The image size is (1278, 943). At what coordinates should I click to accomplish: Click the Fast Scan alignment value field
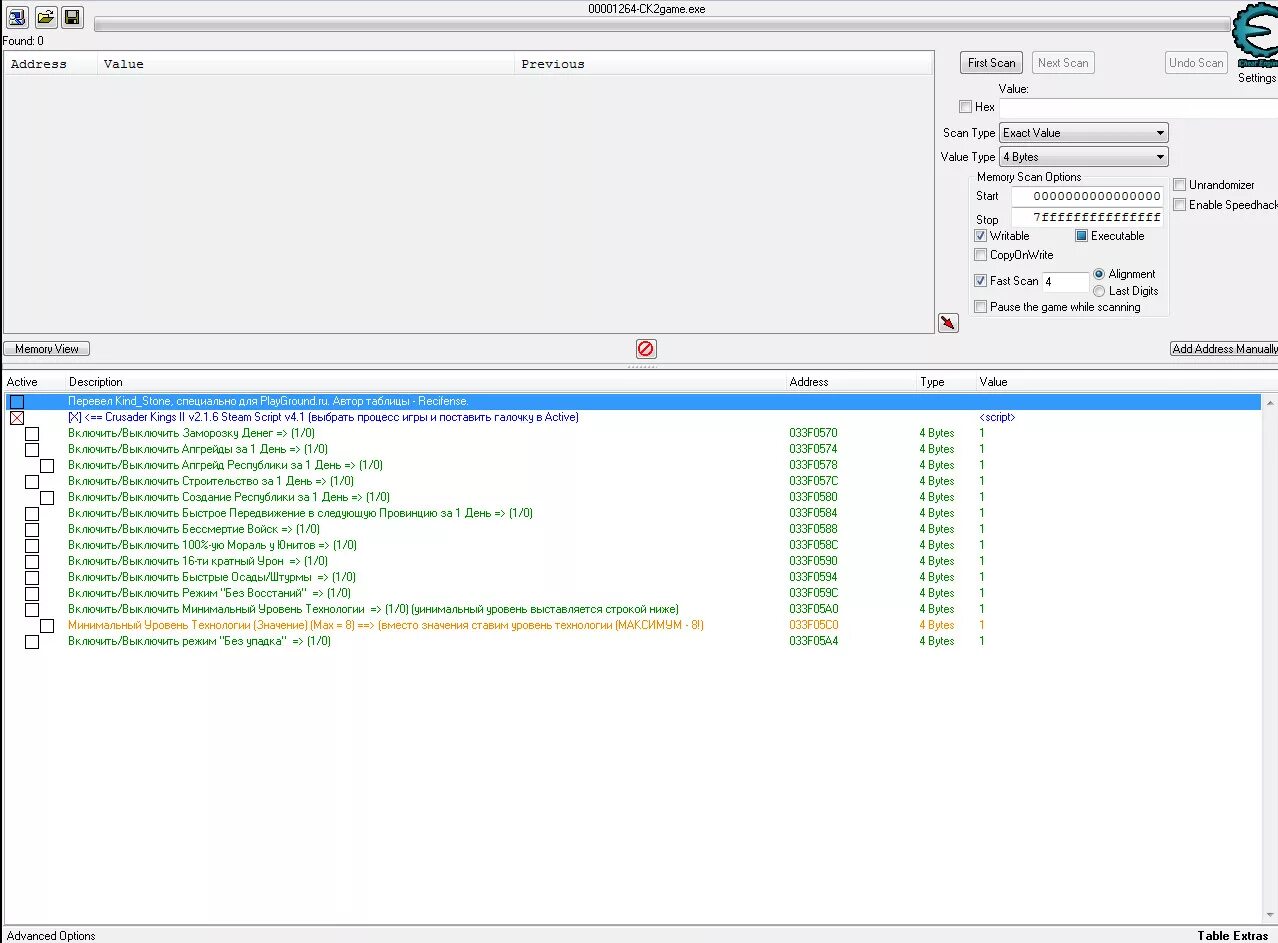coord(1065,282)
